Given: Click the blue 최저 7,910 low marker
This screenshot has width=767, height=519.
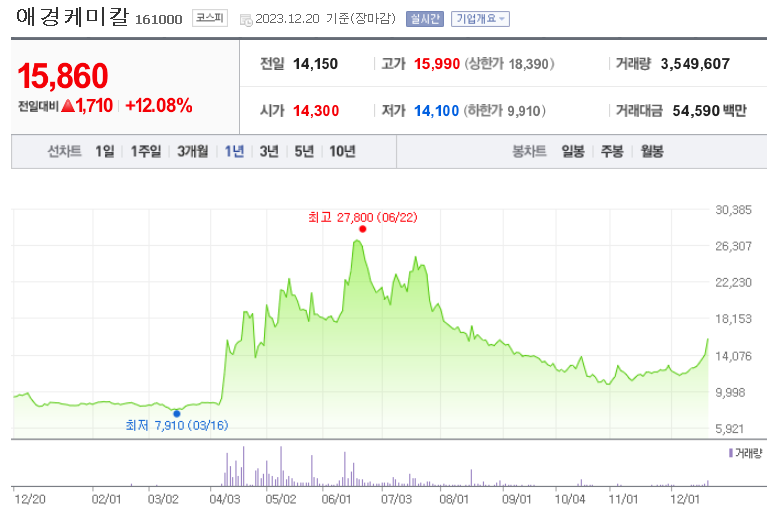Looking at the screenshot, I should [177, 414].
